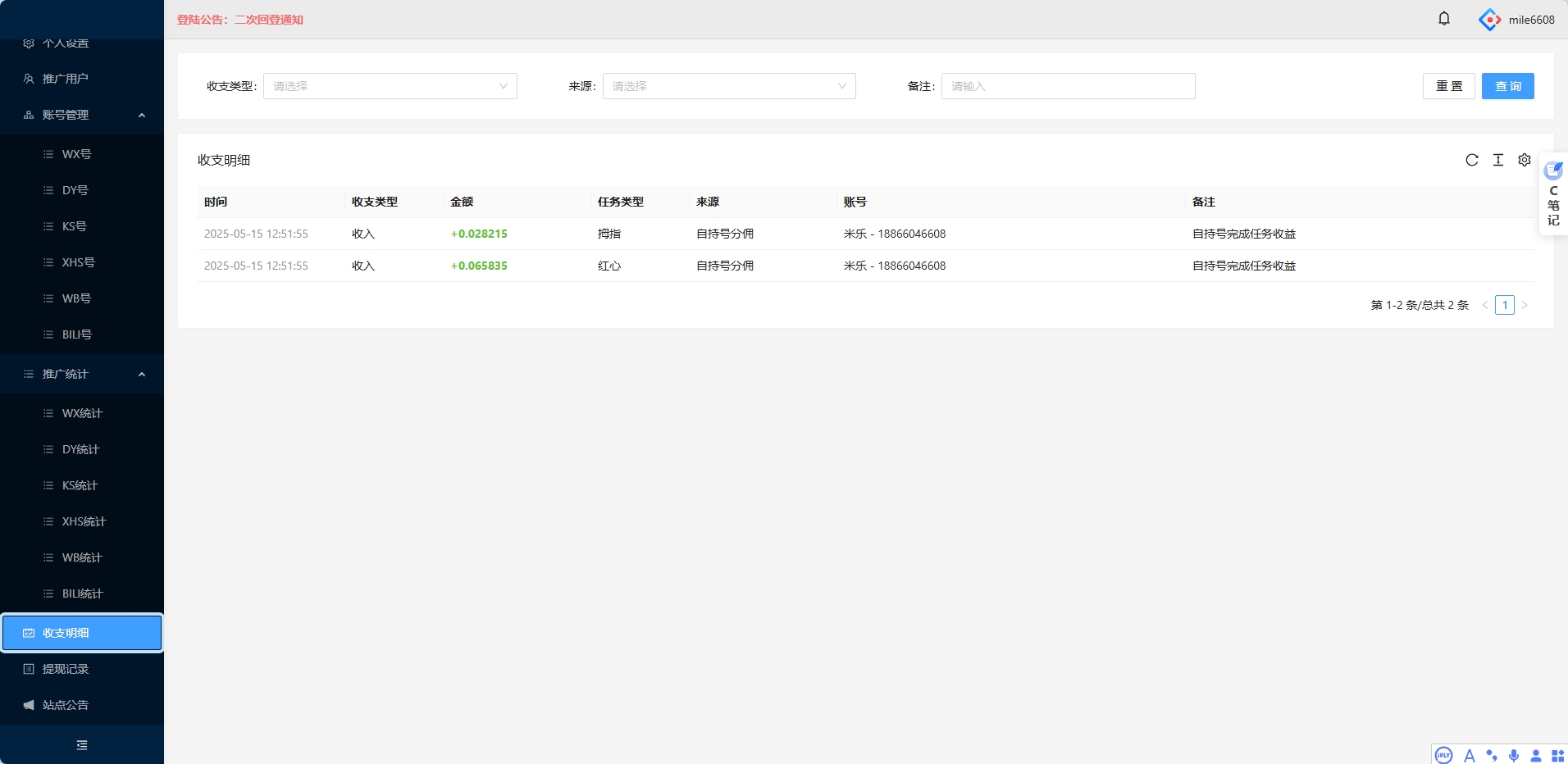
Task: Open 提现记录 in the sidebar
Action: (66, 669)
